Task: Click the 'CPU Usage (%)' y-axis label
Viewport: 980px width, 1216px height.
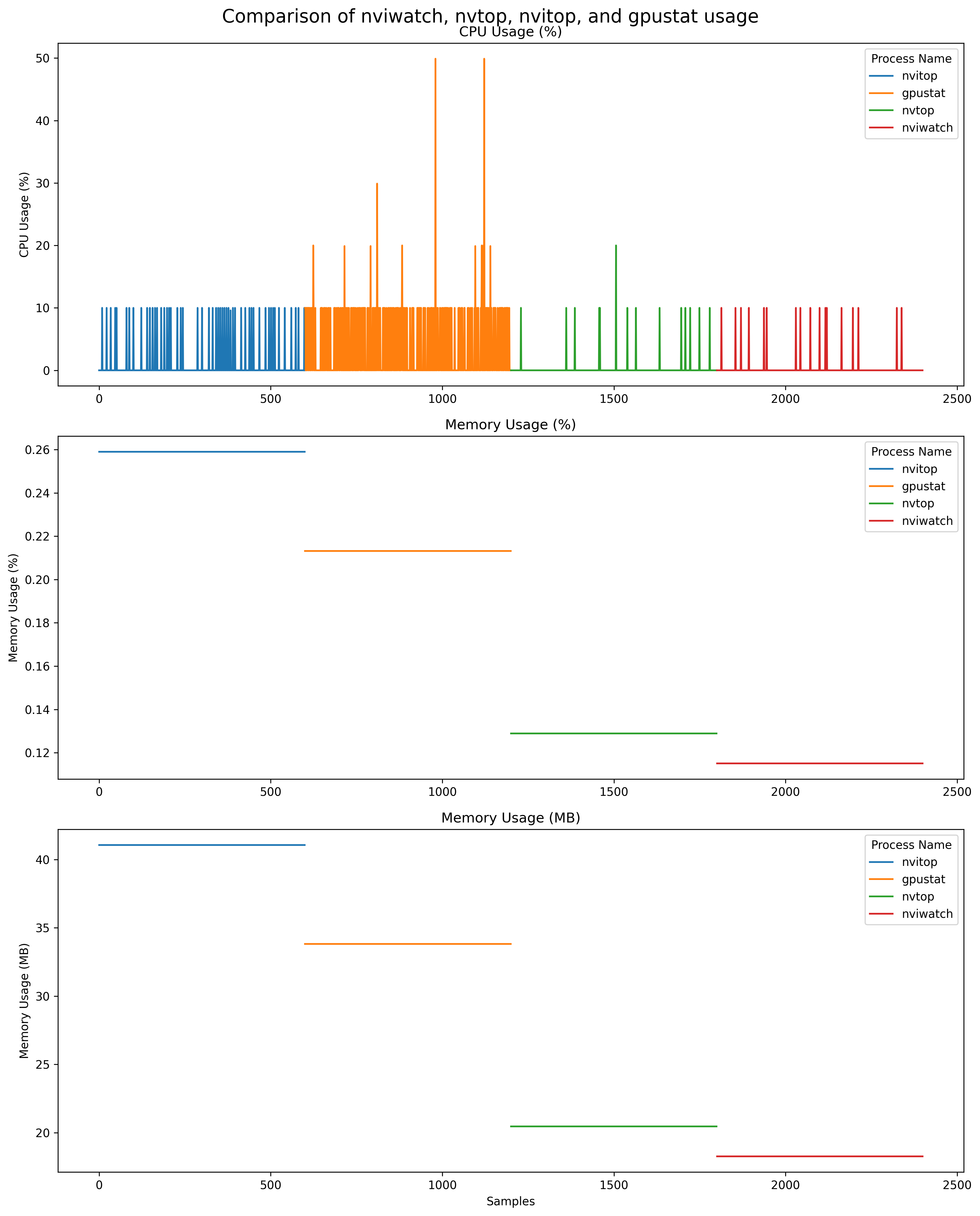Action: tap(24, 215)
